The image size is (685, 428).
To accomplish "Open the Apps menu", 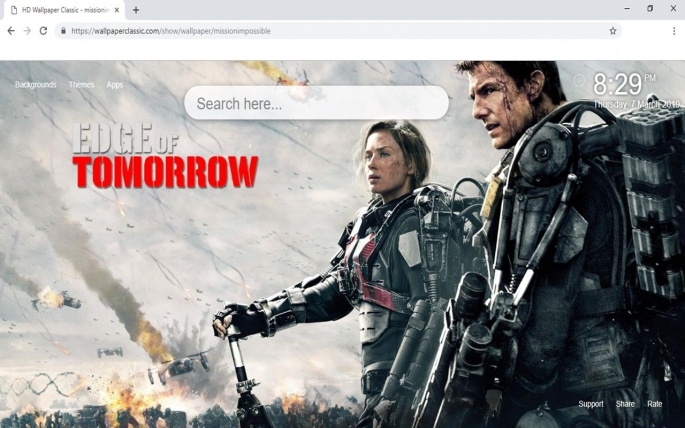I will (x=115, y=85).
